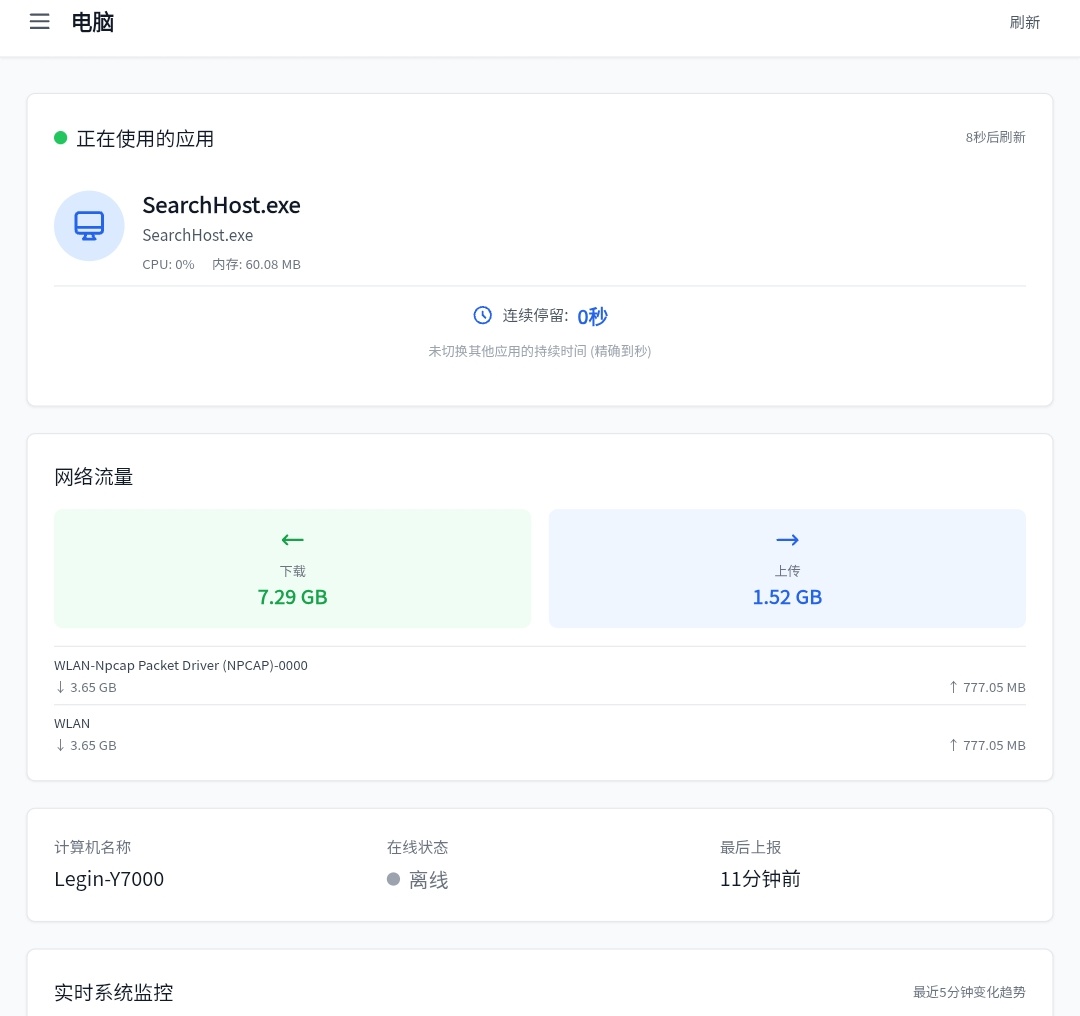Click the SearchHost.exe bold title
The image size is (1080, 1016).
pos(221,205)
